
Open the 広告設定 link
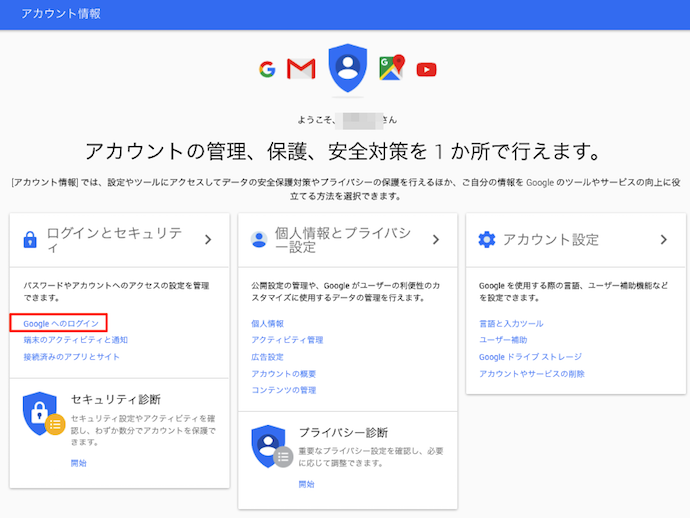click(268, 357)
